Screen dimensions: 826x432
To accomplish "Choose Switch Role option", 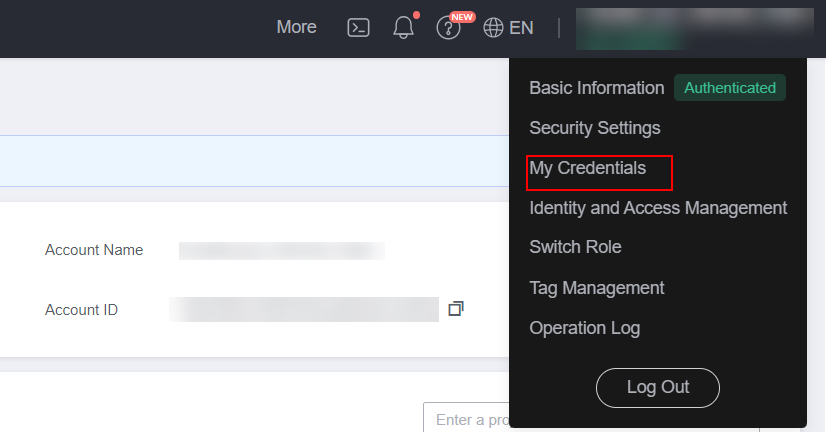I will 575,247.
